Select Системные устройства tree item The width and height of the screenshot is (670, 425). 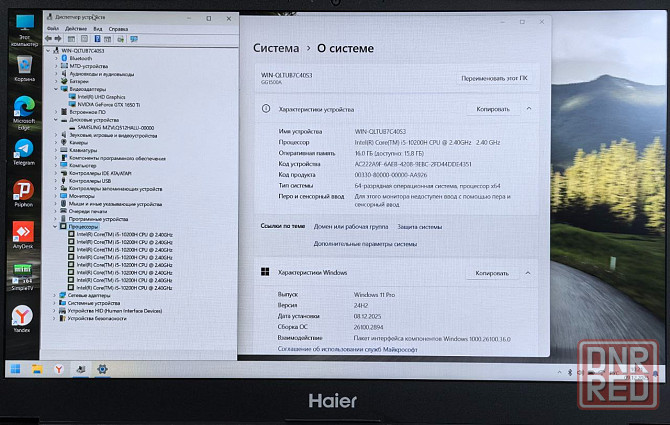click(94, 303)
